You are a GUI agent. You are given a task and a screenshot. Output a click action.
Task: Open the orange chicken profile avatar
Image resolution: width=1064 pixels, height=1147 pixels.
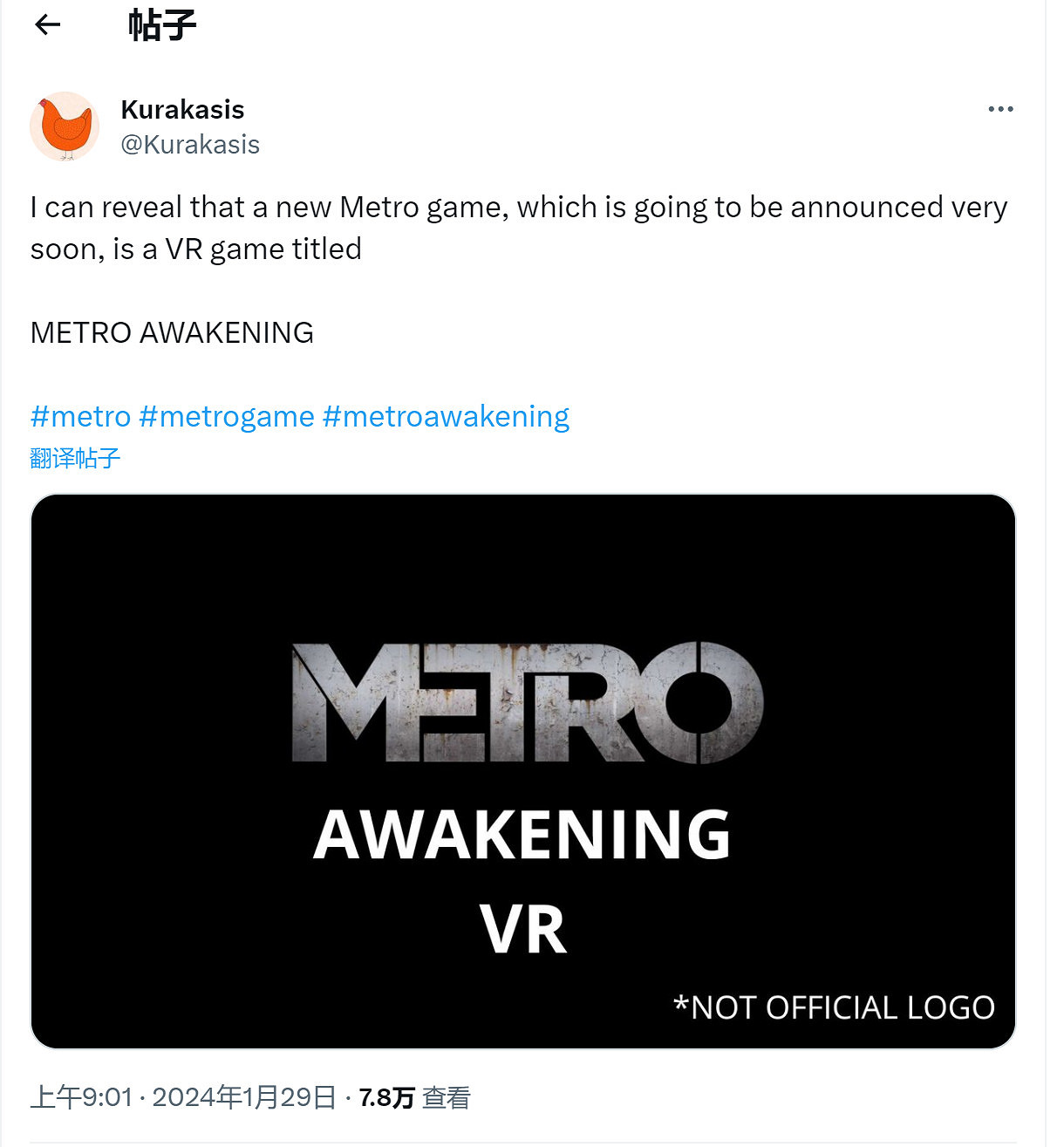tap(65, 126)
